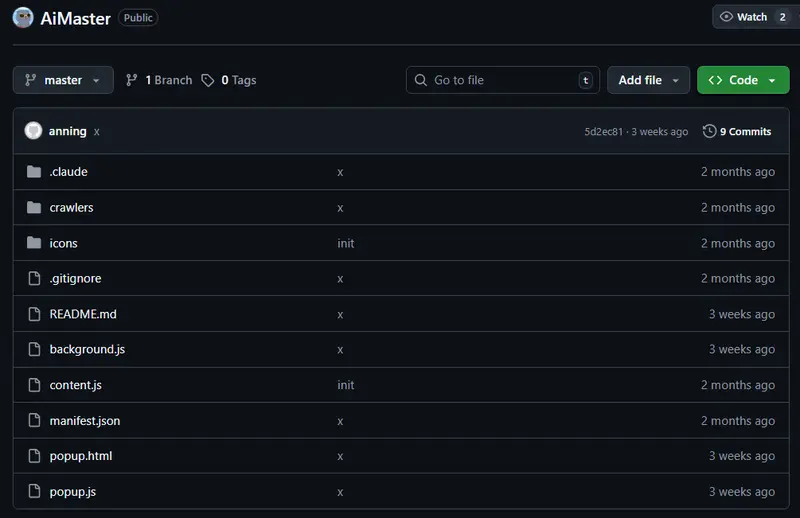Open the 9 Commits history
The width and height of the screenshot is (800, 518).
tap(737, 131)
